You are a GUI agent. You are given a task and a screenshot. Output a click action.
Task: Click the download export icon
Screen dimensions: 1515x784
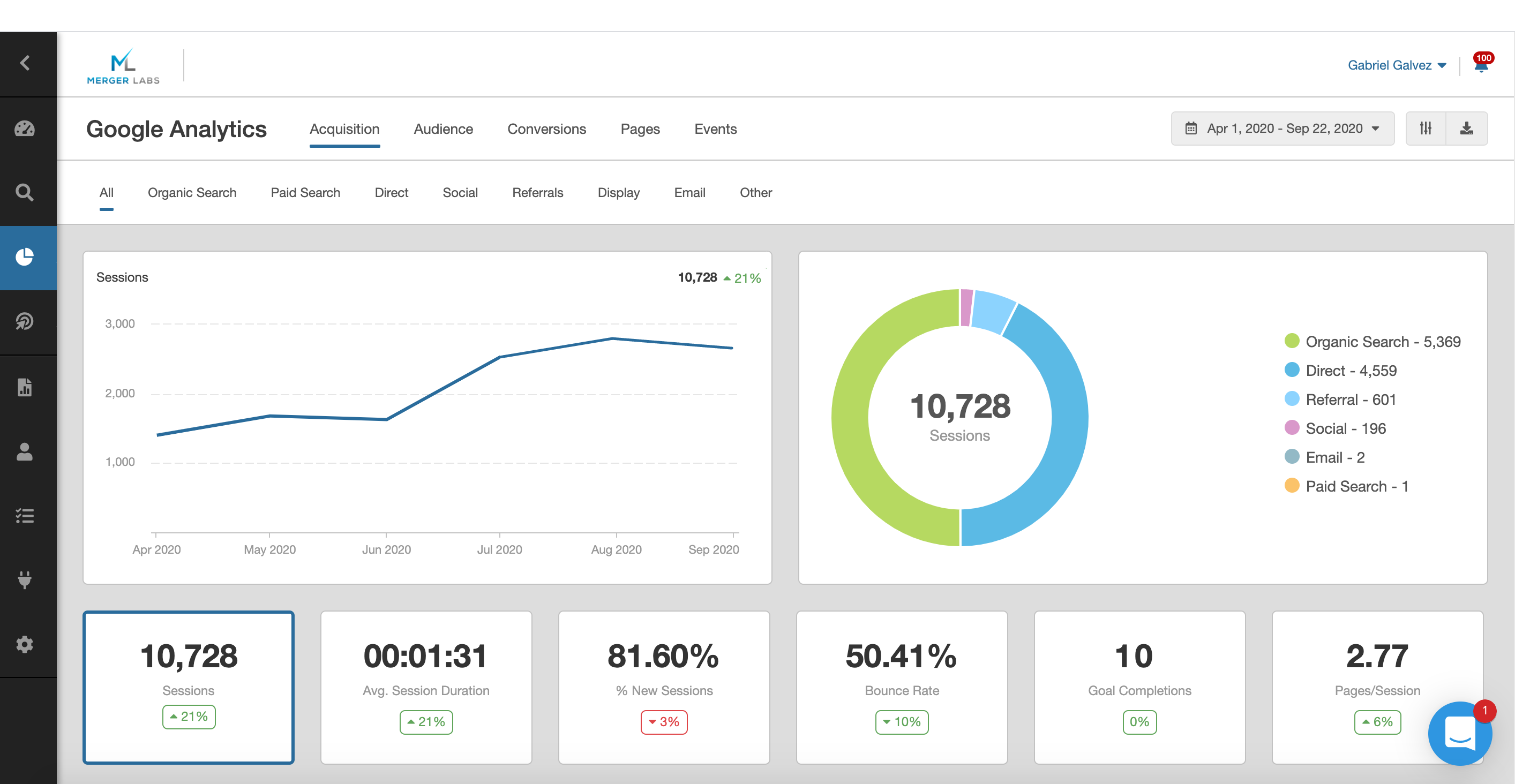[1467, 128]
